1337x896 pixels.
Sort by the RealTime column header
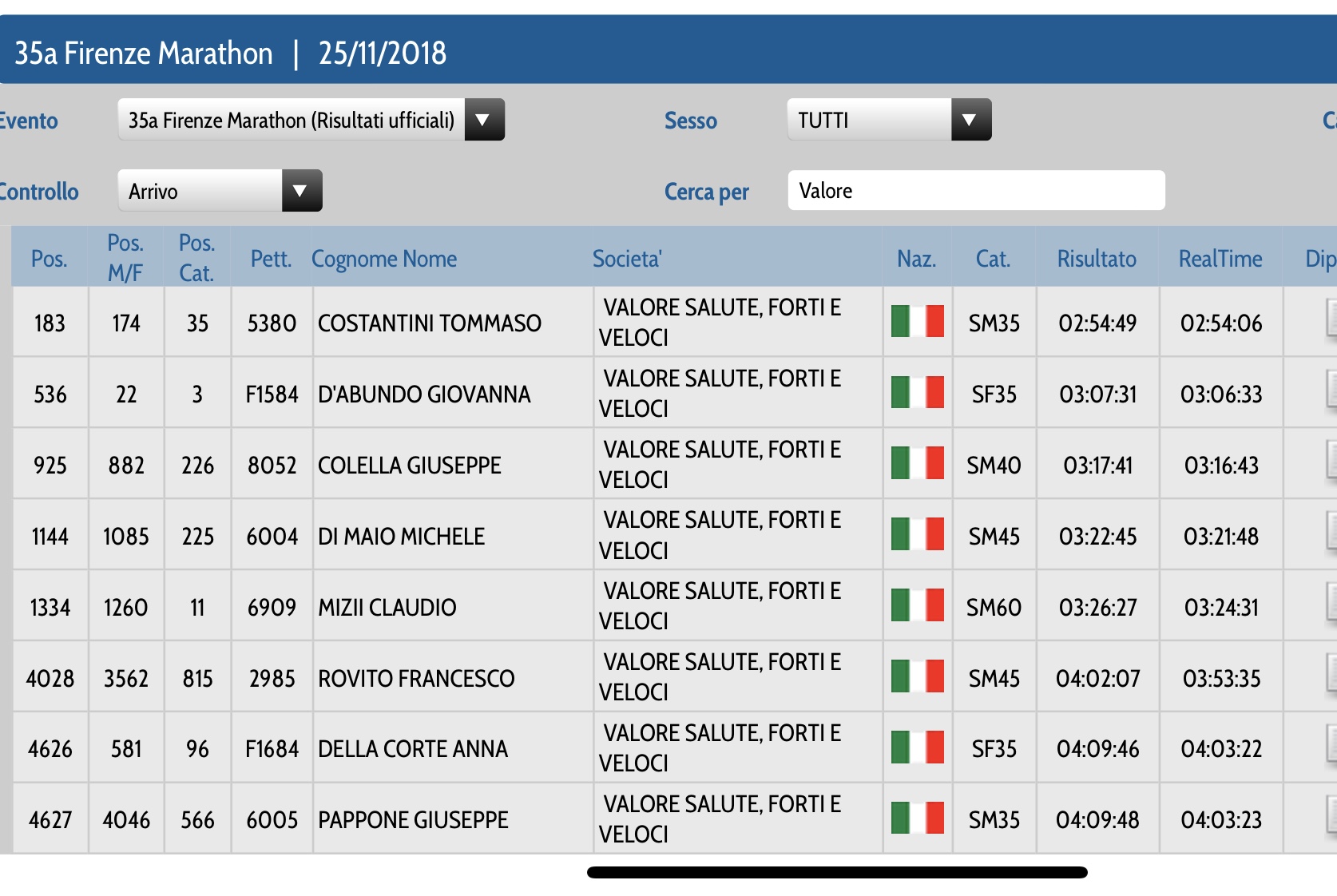(x=1220, y=259)
